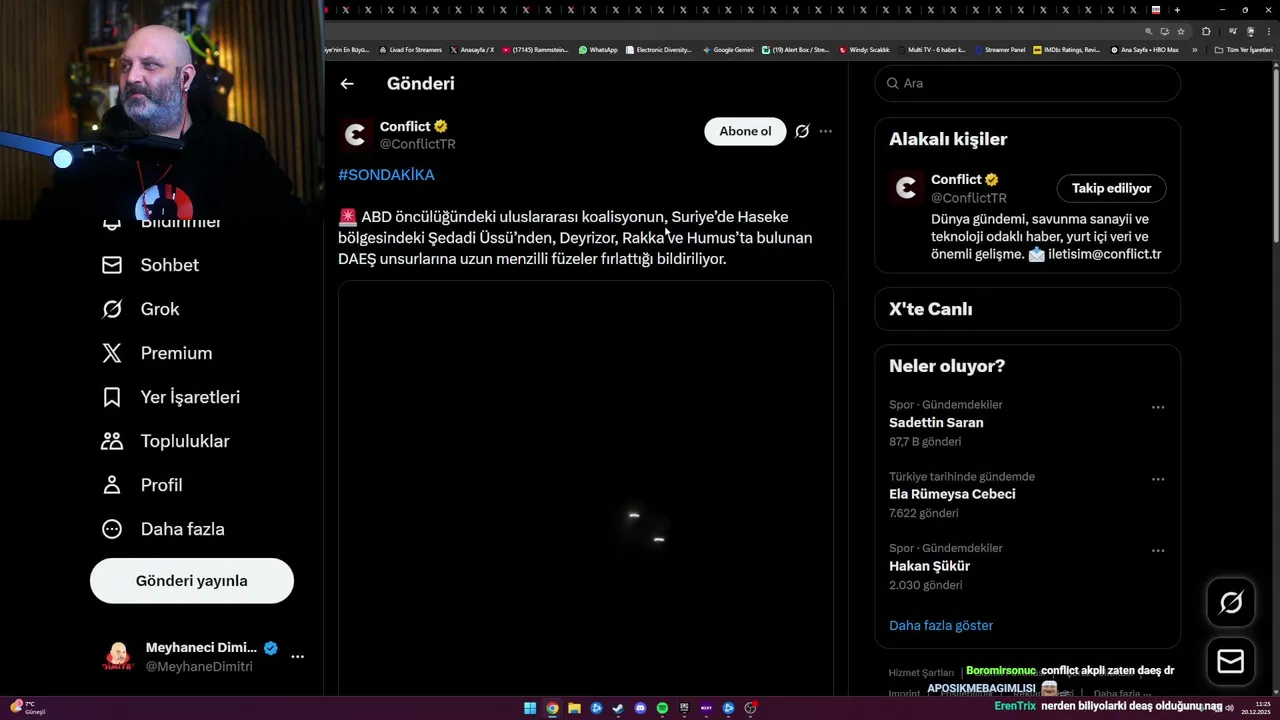Bookmark this page with star icon
The image size is (1280, 720).
(1181, 31)
